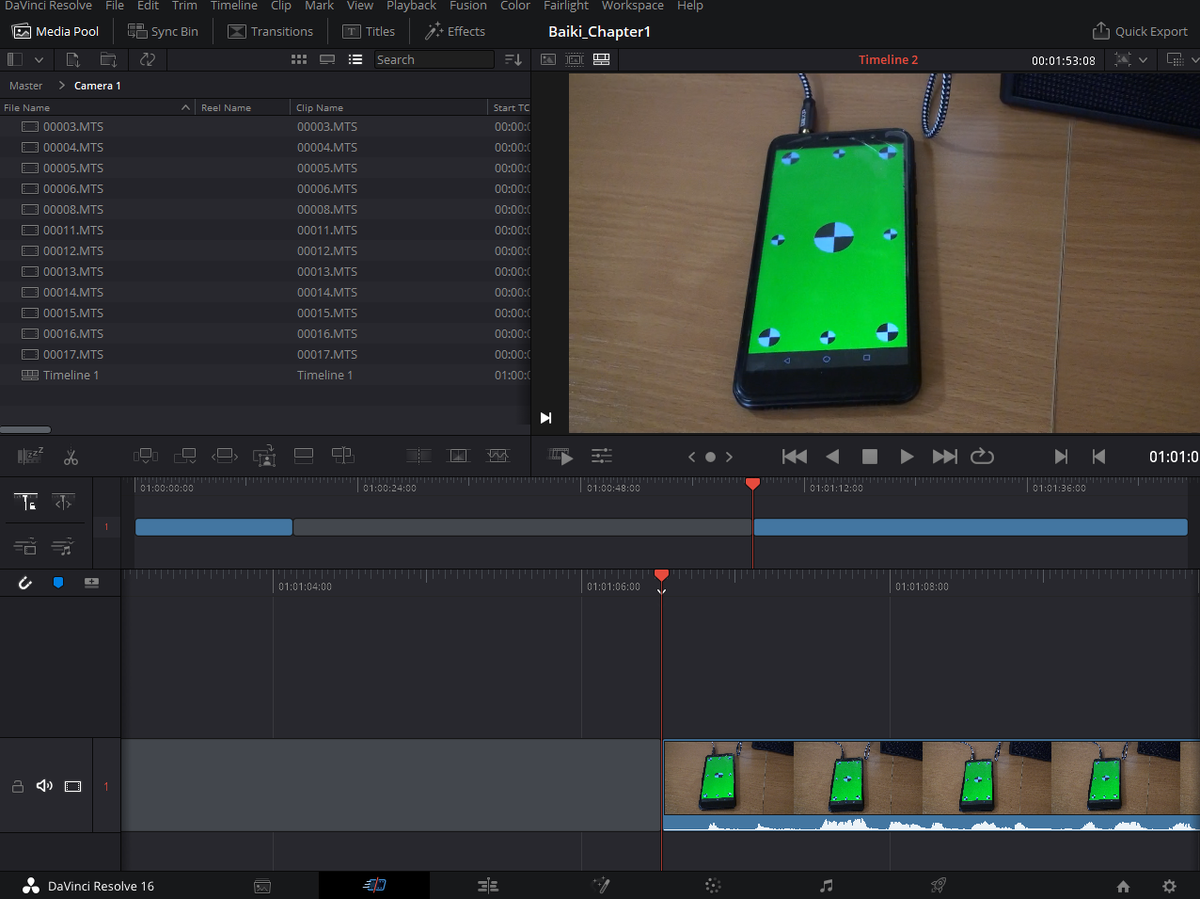Switch to Transitions tab

270,31
